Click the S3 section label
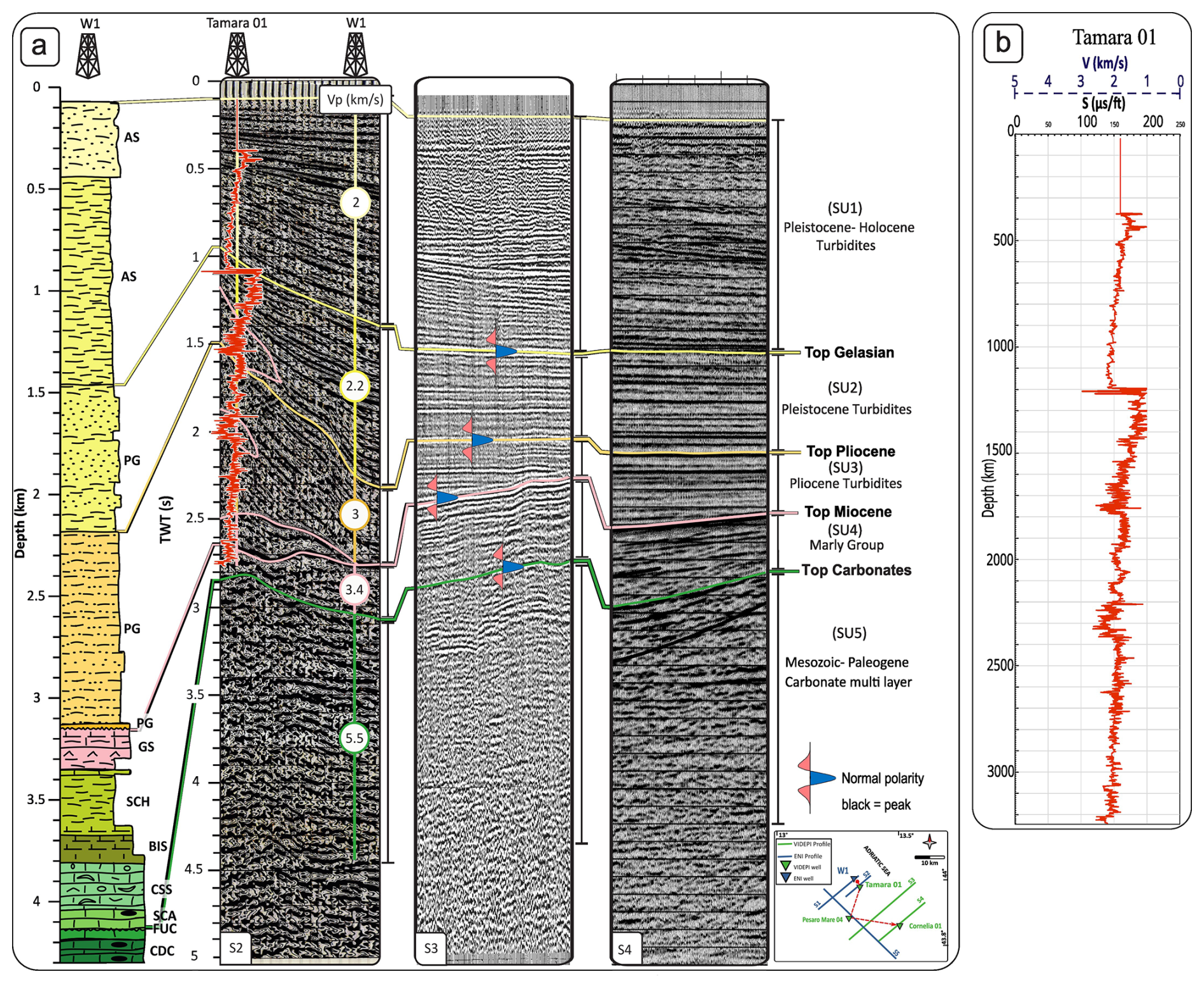 coord(431,948)
